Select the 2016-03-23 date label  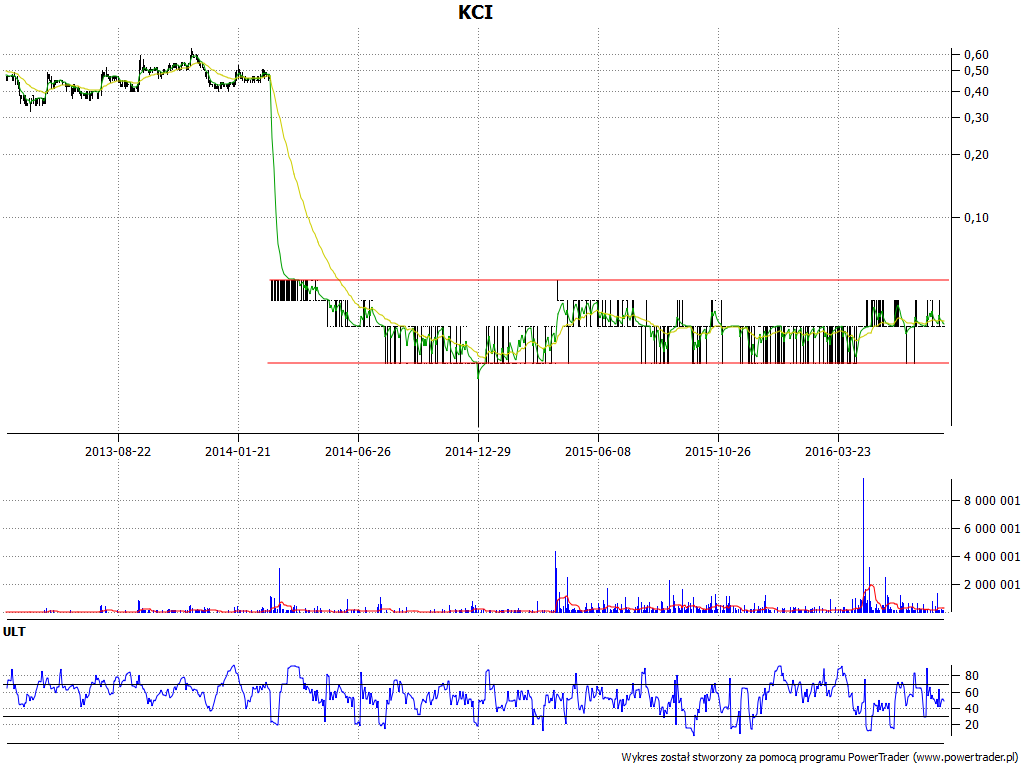coord(838,451)
